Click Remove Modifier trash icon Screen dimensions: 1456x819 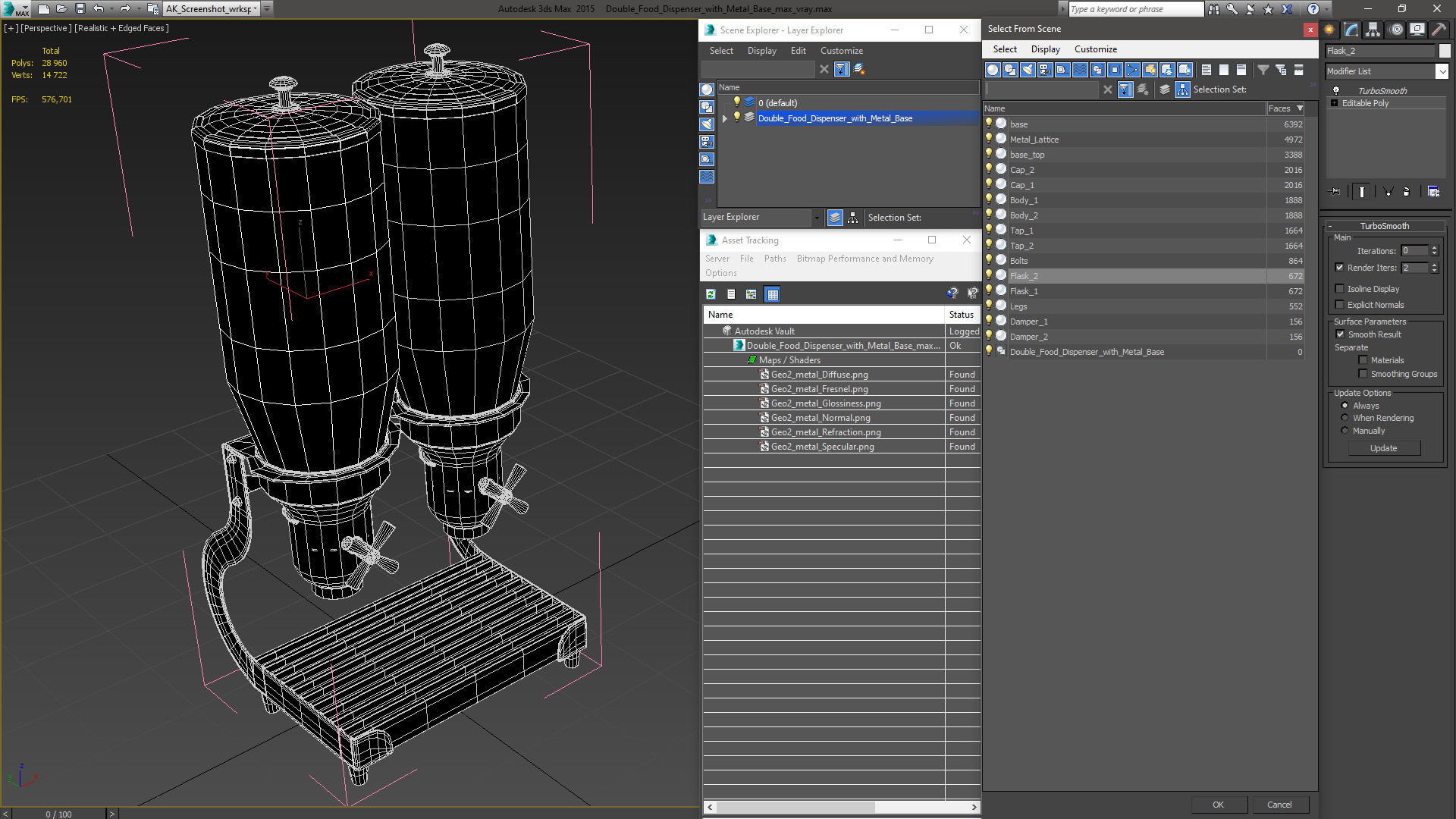1407,192
